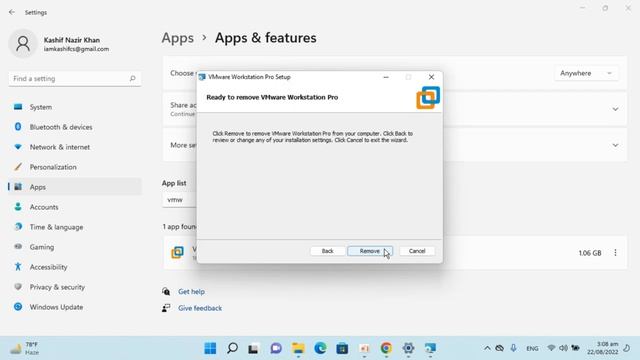
Task: Open Network & internet settings
Action: click(75, 147)
